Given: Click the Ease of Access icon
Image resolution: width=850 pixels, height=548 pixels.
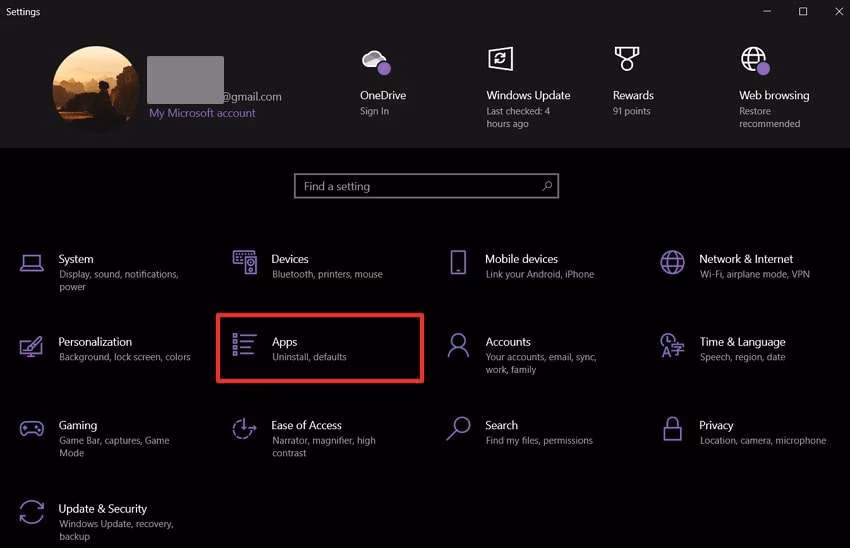Looking at the screenshot, I should (x=244, y=429).
